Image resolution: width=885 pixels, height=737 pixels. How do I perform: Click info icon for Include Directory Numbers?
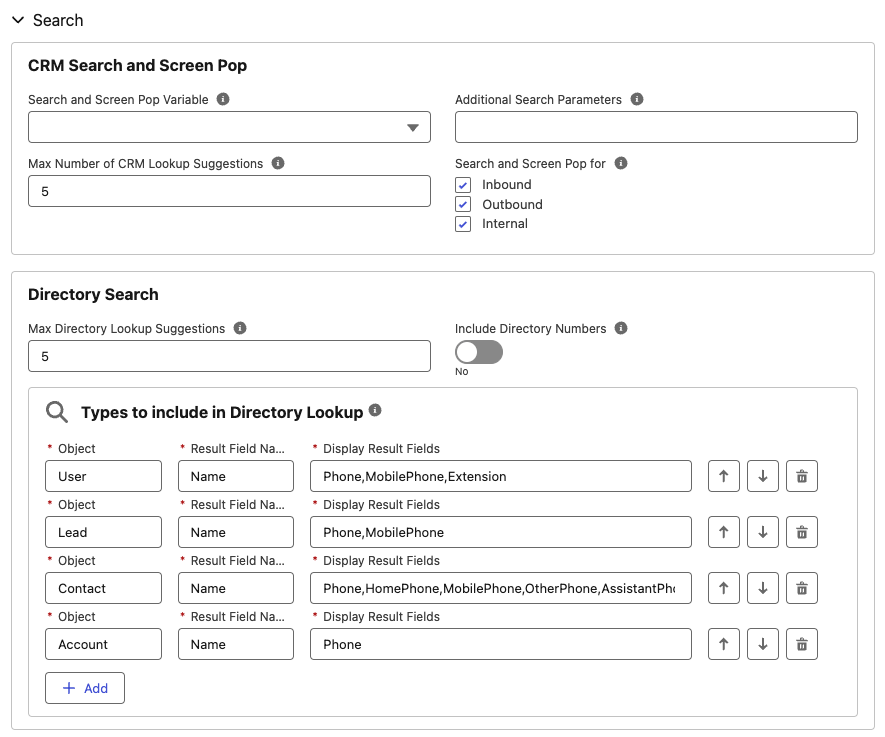(x=621, y=328)
